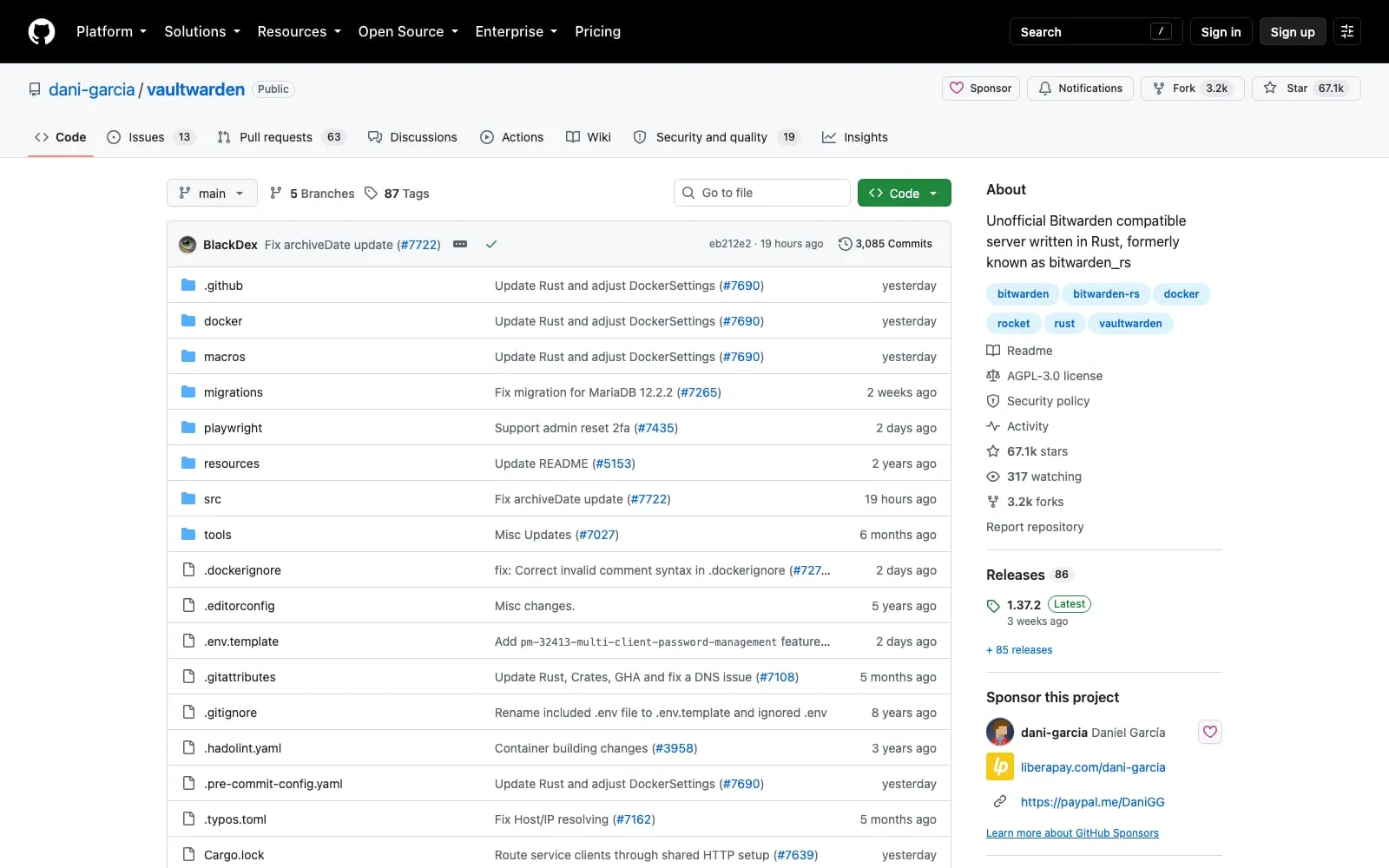Open the resources folder icon
The height and width of the screenshot is (868, 1389).
point(188,463)
